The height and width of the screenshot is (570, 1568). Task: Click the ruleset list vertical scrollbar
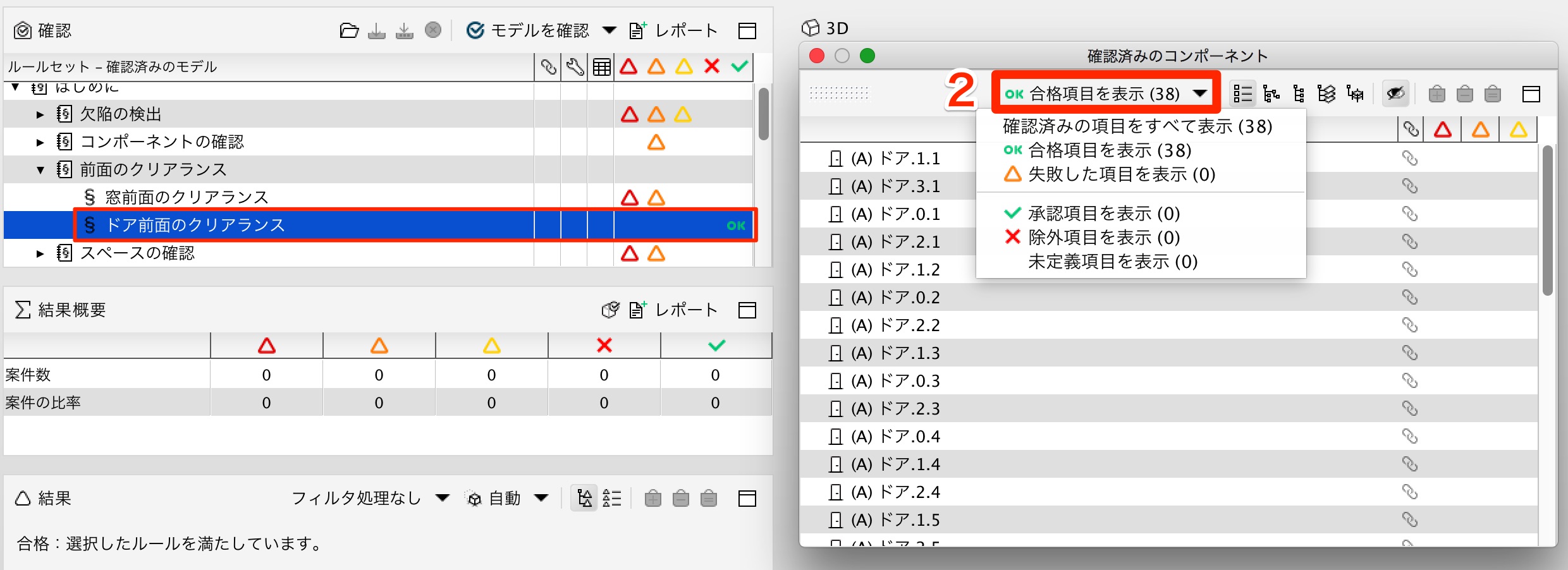pos(764,114)
